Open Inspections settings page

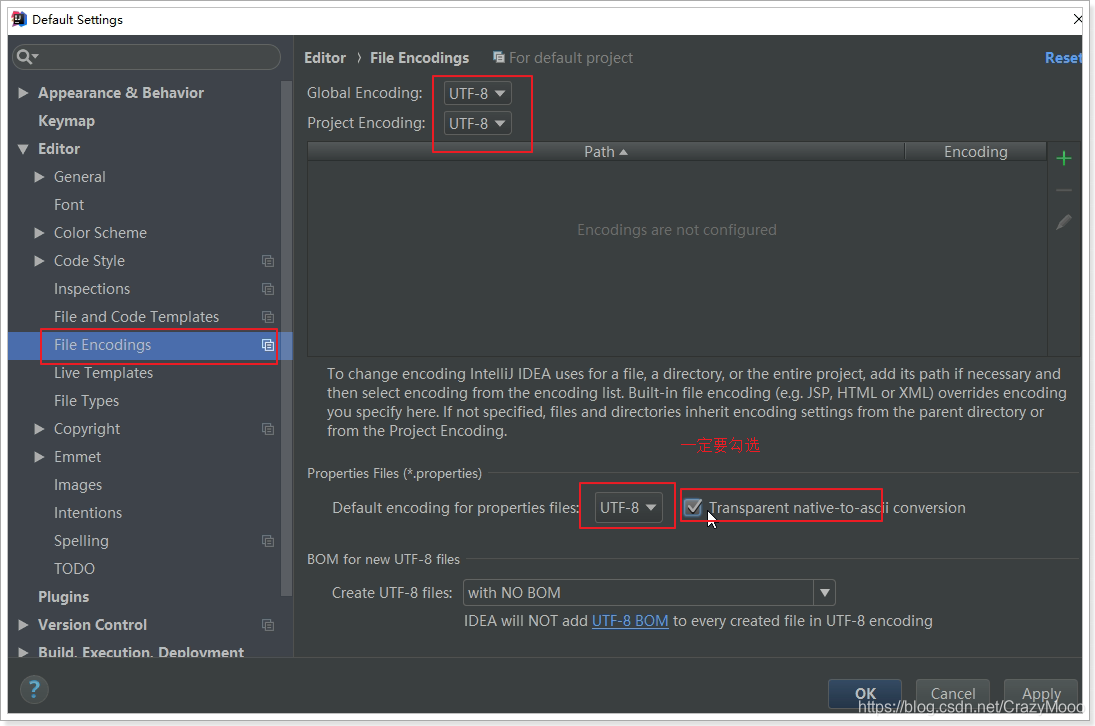tap(91, 289)
